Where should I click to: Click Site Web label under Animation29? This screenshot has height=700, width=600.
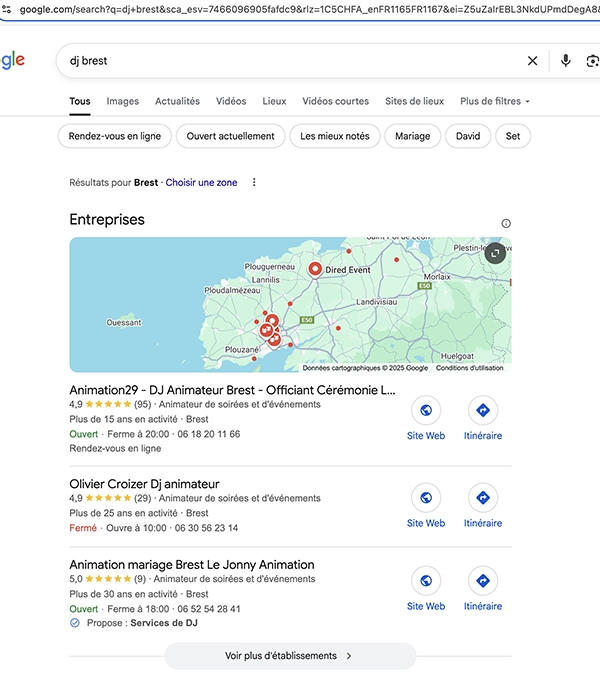pyautogui.click(x=426, y=436)
